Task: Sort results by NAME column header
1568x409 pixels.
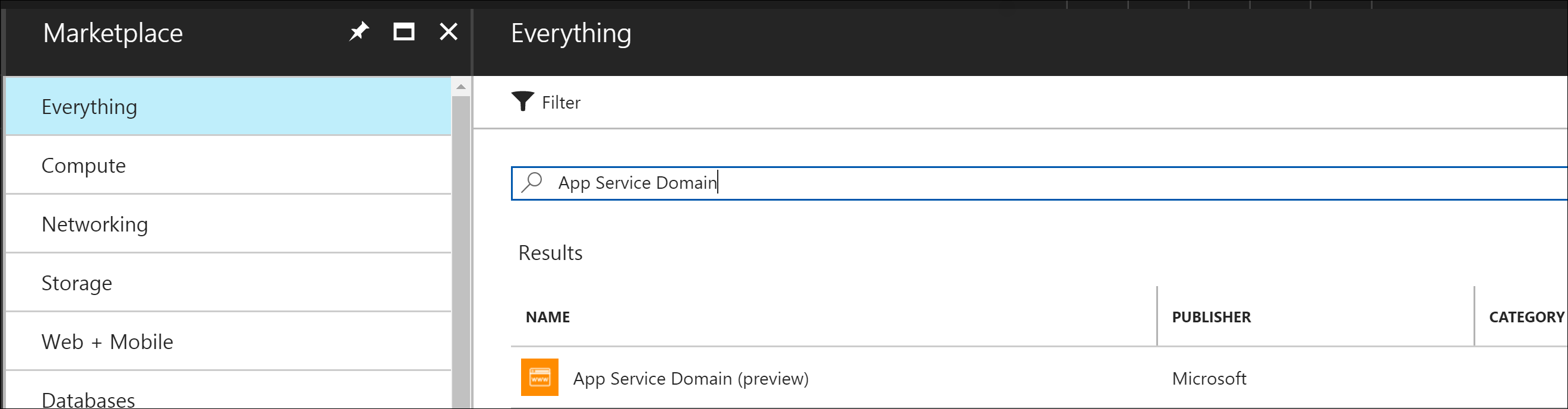Action: (x=548, y=317)
